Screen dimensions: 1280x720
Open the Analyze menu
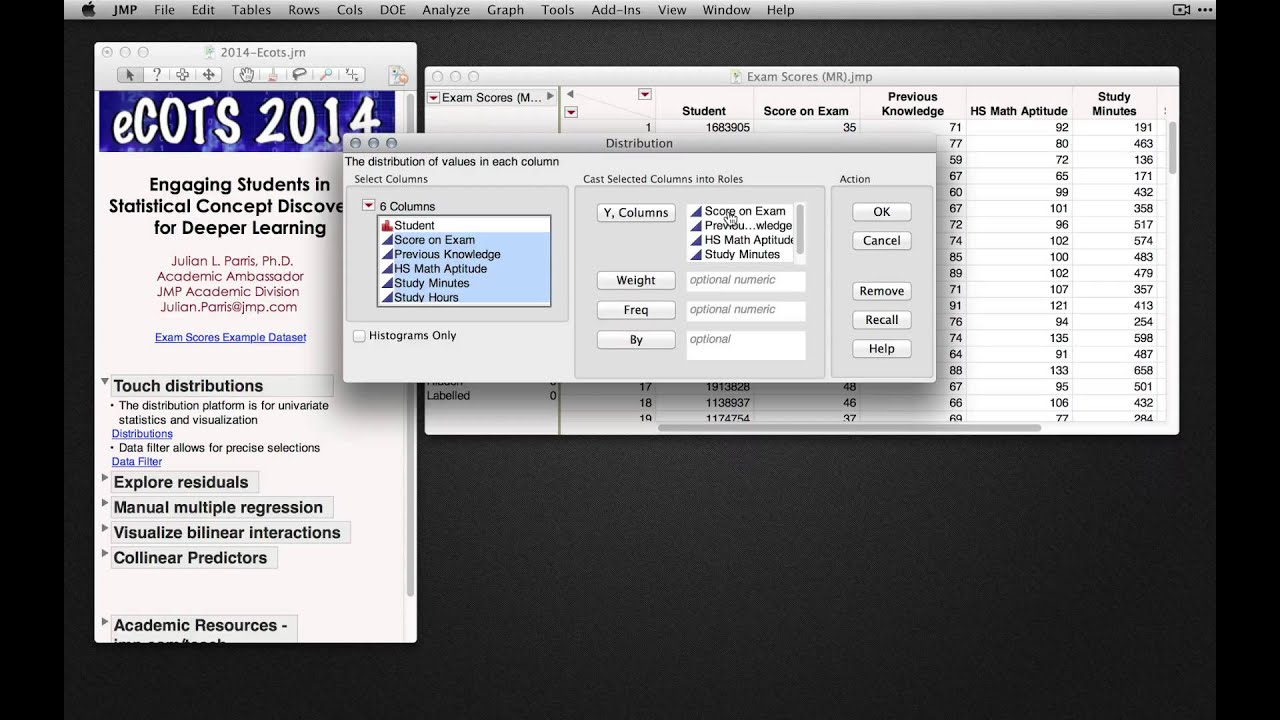[x=446, y=10]
